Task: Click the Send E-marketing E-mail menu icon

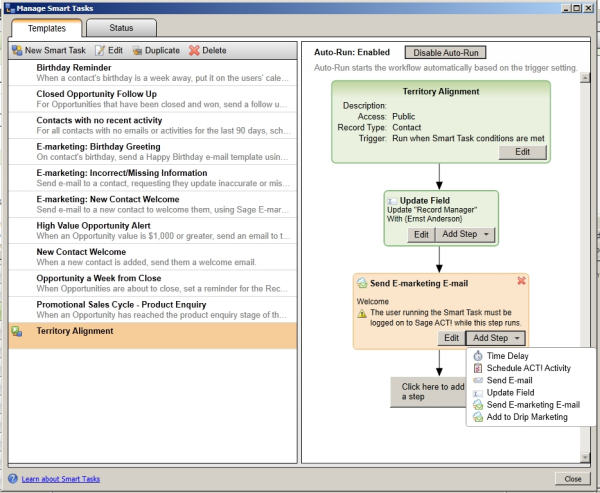Action: (x=478, y=405)
